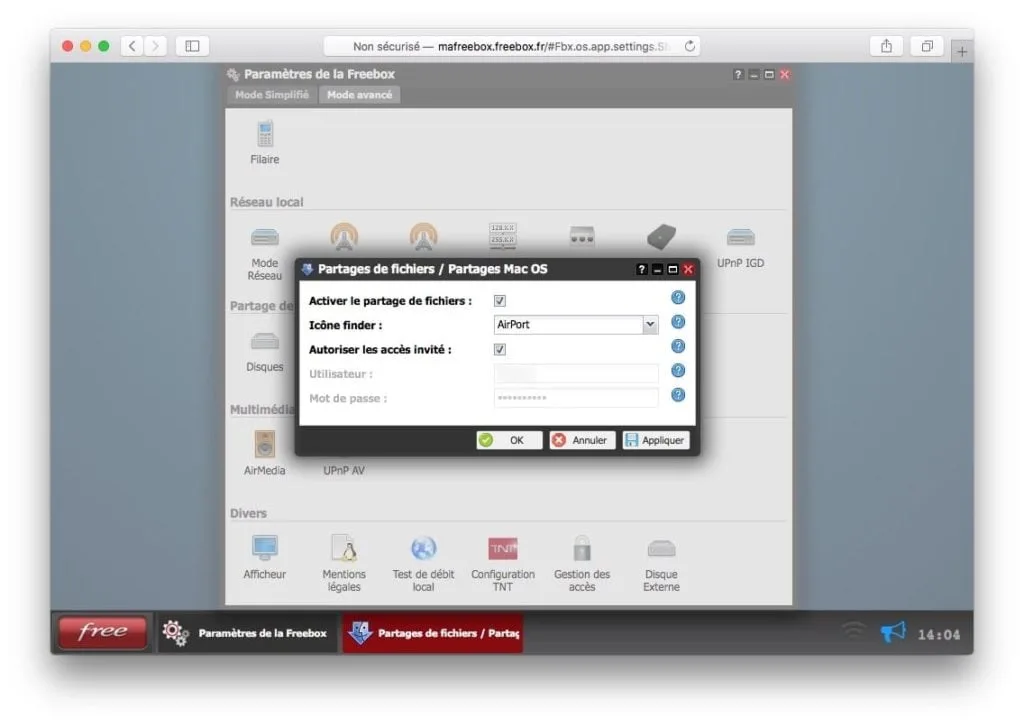This screenshot has width=1024, height=727.
Task: Click the Wi-Fi status icon in taskbar
Action: (x=853, y=631)
